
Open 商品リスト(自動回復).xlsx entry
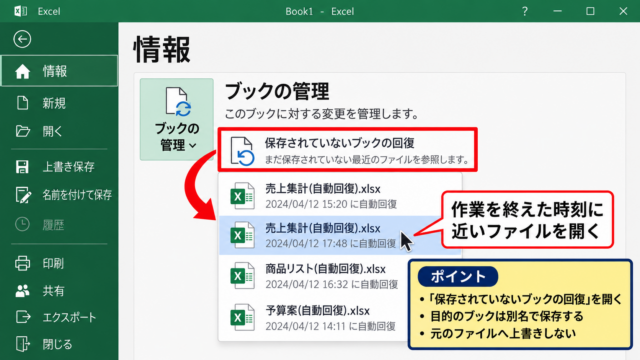340,276
